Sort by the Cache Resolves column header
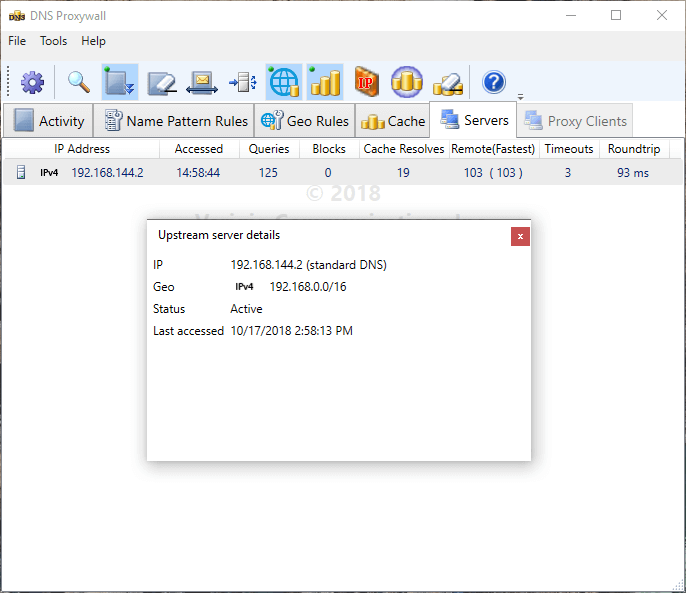The width and height of the screenshot is (686, 593). click(x=404, y=149)
